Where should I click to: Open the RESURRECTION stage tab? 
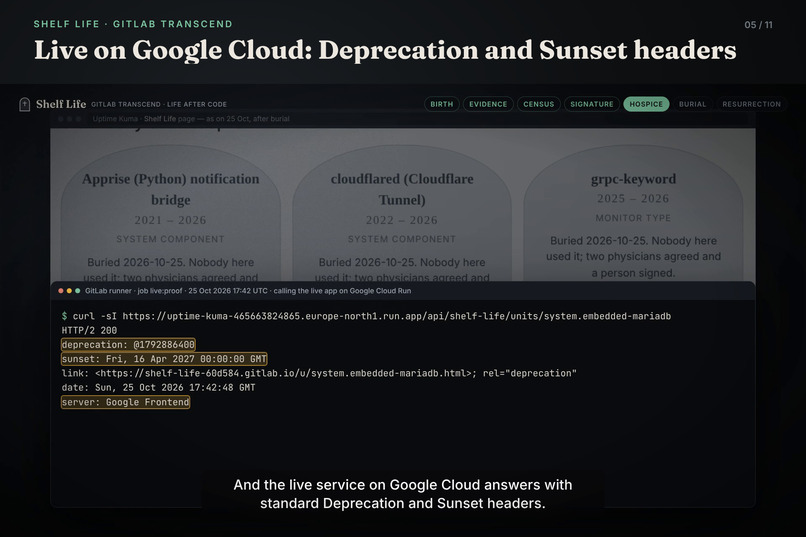(751, 104)
